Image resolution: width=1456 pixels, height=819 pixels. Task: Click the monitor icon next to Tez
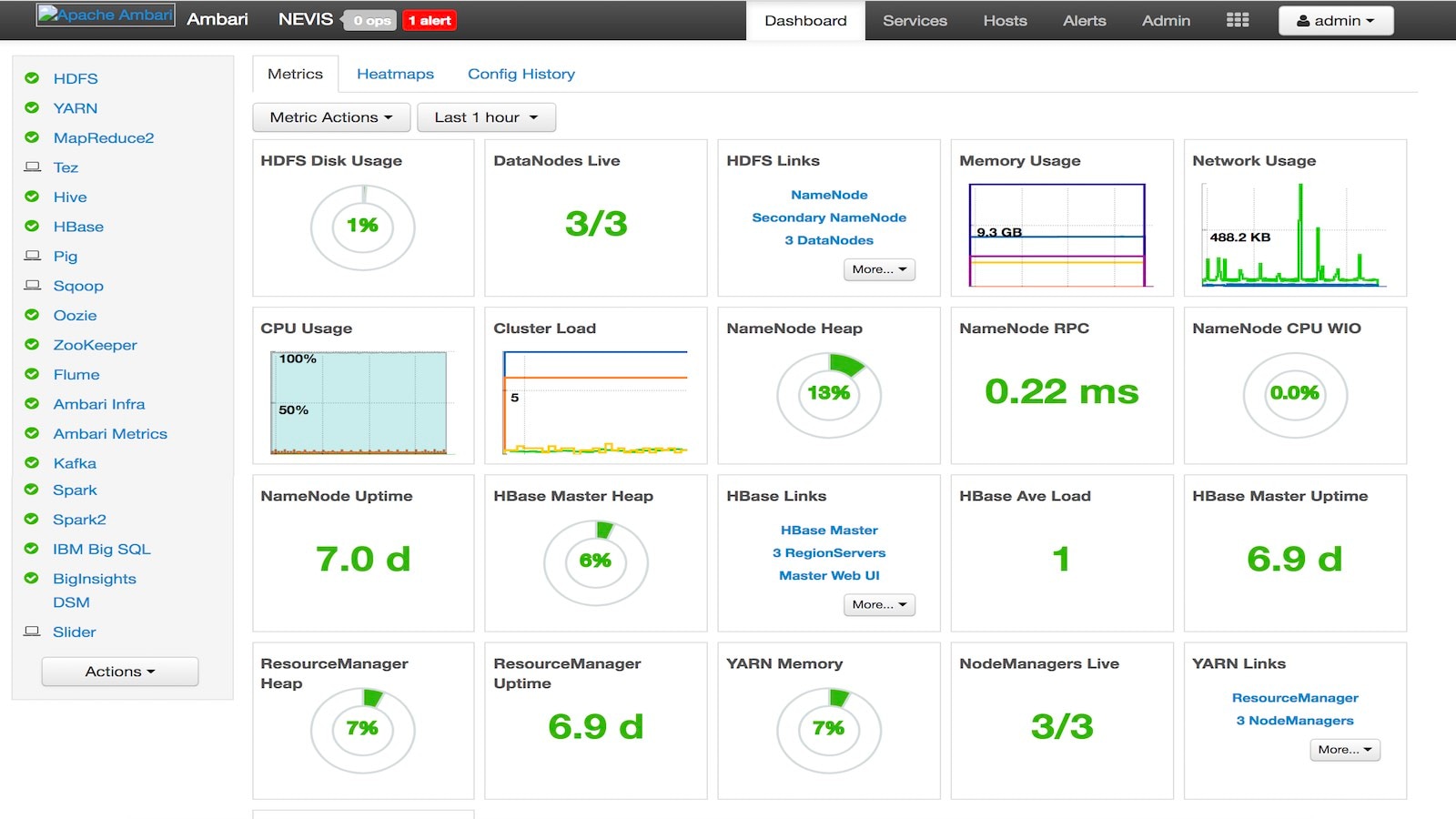[x=33, y=167]
